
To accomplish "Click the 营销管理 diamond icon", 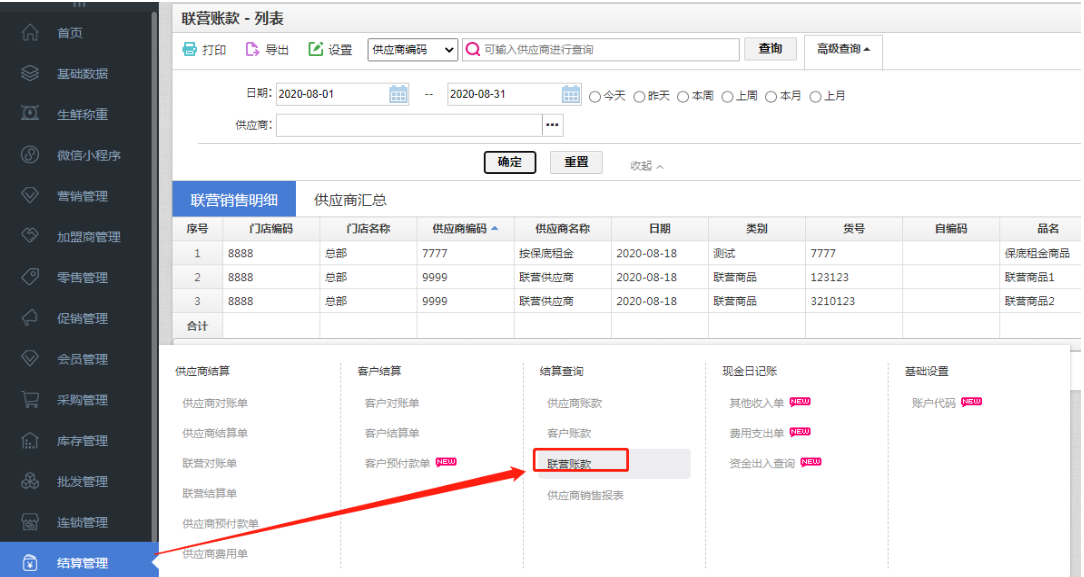I will (30, 196).
